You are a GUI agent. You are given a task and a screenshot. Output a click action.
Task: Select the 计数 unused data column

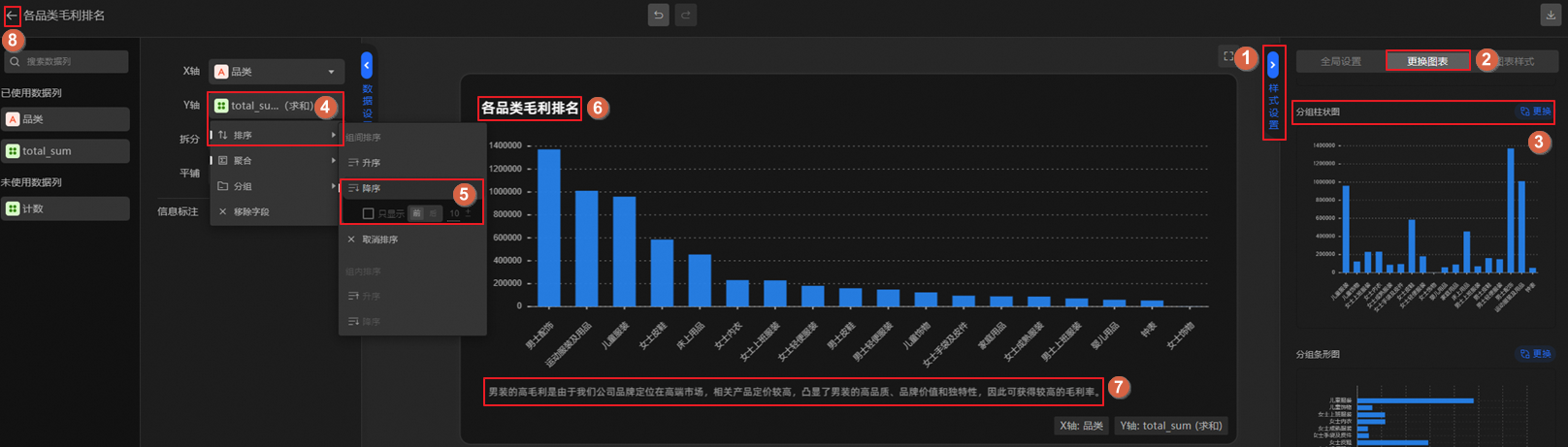pos(66,208)
